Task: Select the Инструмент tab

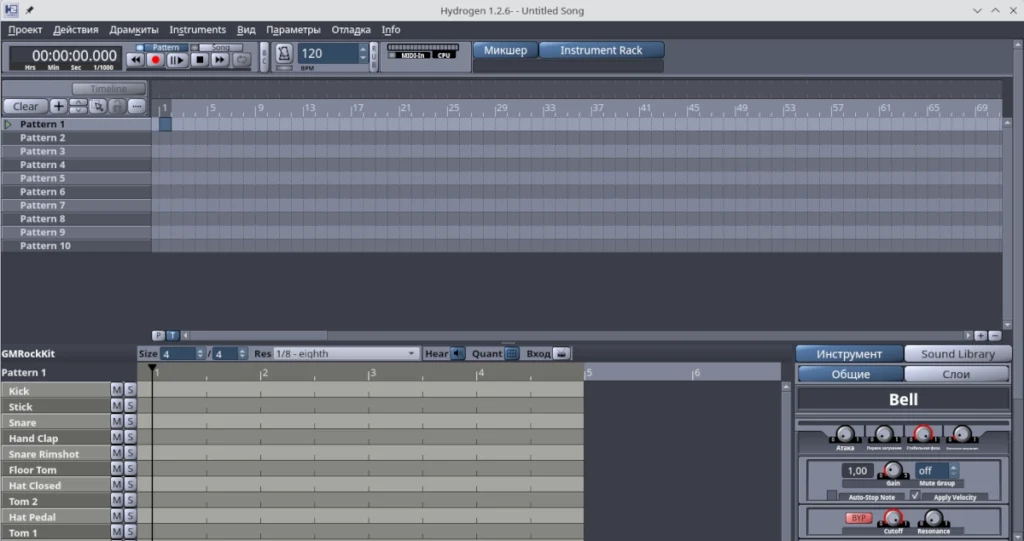Action: pyautogui.click(x=849, y=353)
